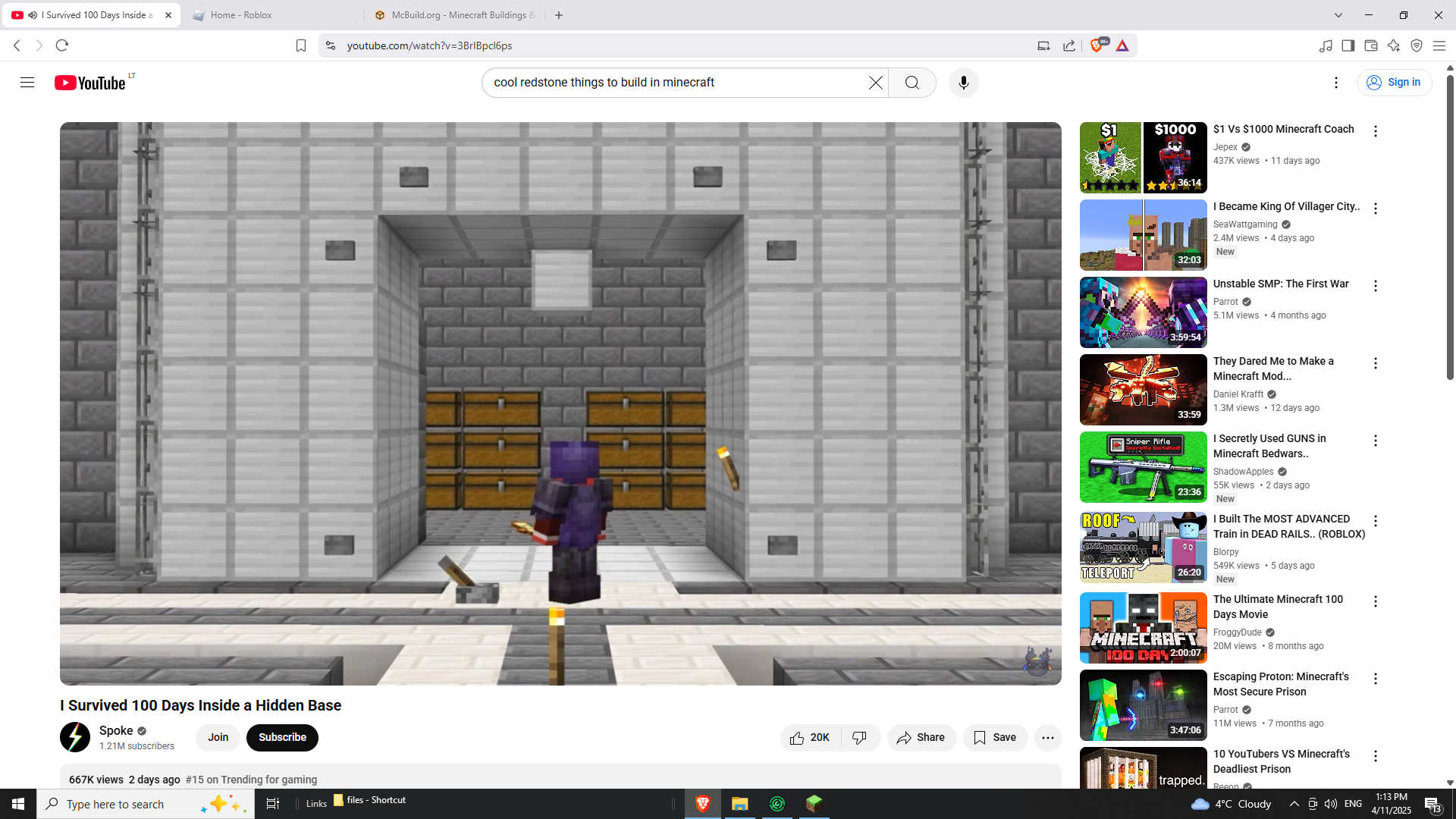Save the video to a playlist
Image resolution: width=1456 pixels, height=819 pixels.
point(994,737)
